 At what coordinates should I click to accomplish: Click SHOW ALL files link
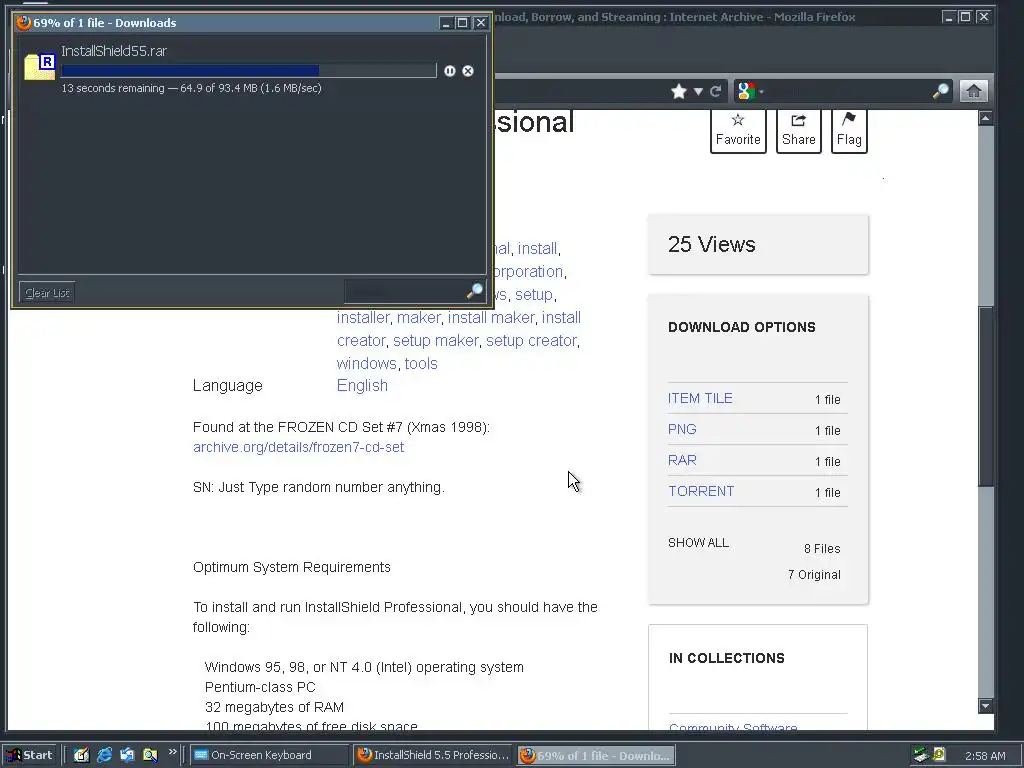click(698, 543)
